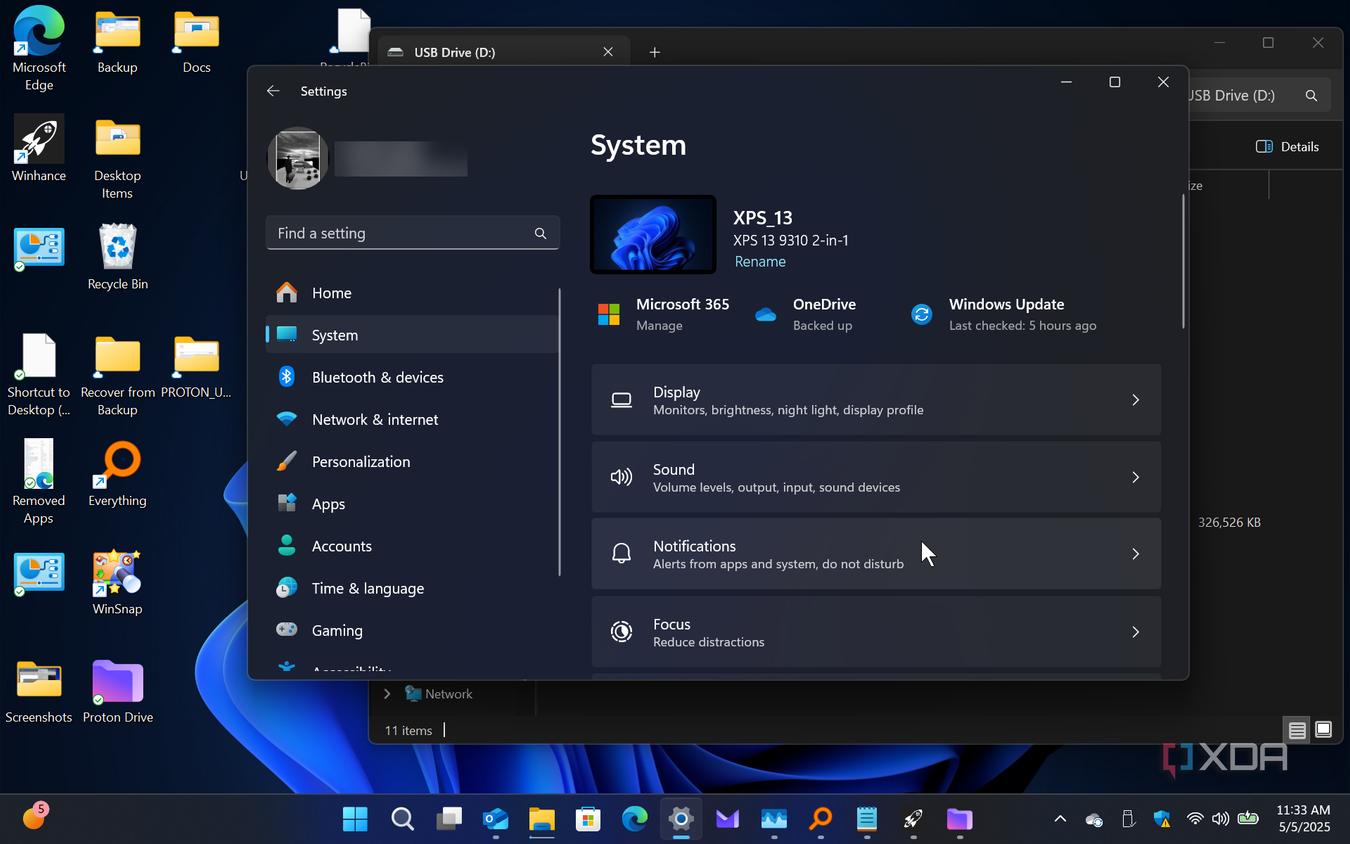
Task: Select Apps in the Settings sidebar
Action: [412, 504]
